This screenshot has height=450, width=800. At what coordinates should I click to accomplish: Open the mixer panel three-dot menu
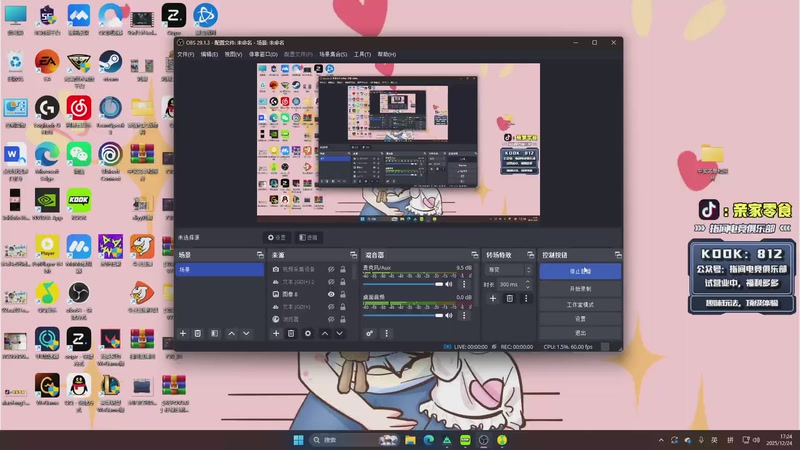tap(386, 333)
